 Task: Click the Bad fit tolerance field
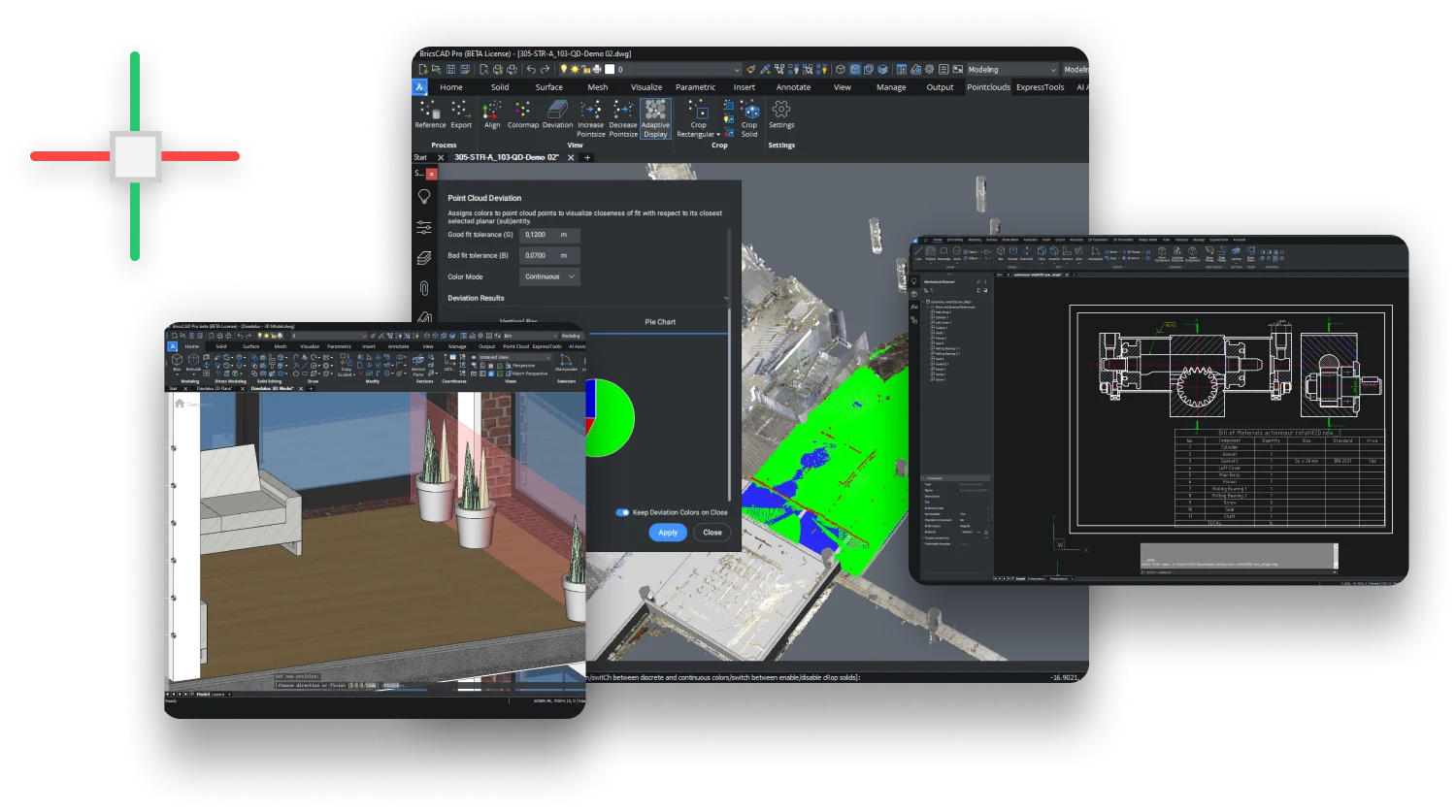[550, 255]
